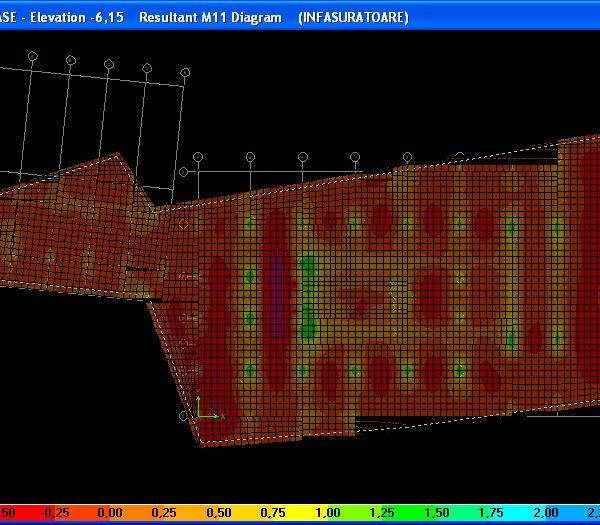Pick the first grid bubble in the horizontal grid row
This screenshot has width=600, height=525.
[198, 157]
